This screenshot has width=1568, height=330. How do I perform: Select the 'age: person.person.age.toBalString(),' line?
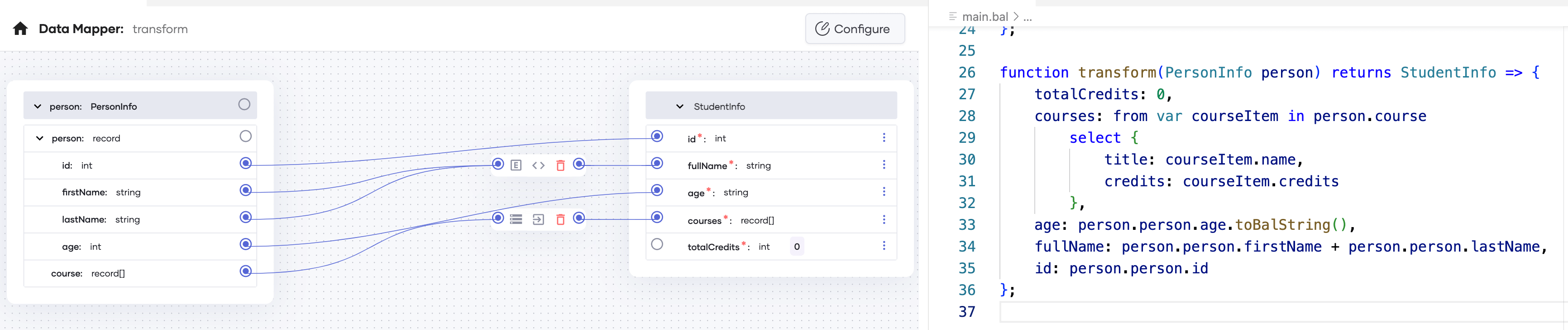(x=1195, y=225)
